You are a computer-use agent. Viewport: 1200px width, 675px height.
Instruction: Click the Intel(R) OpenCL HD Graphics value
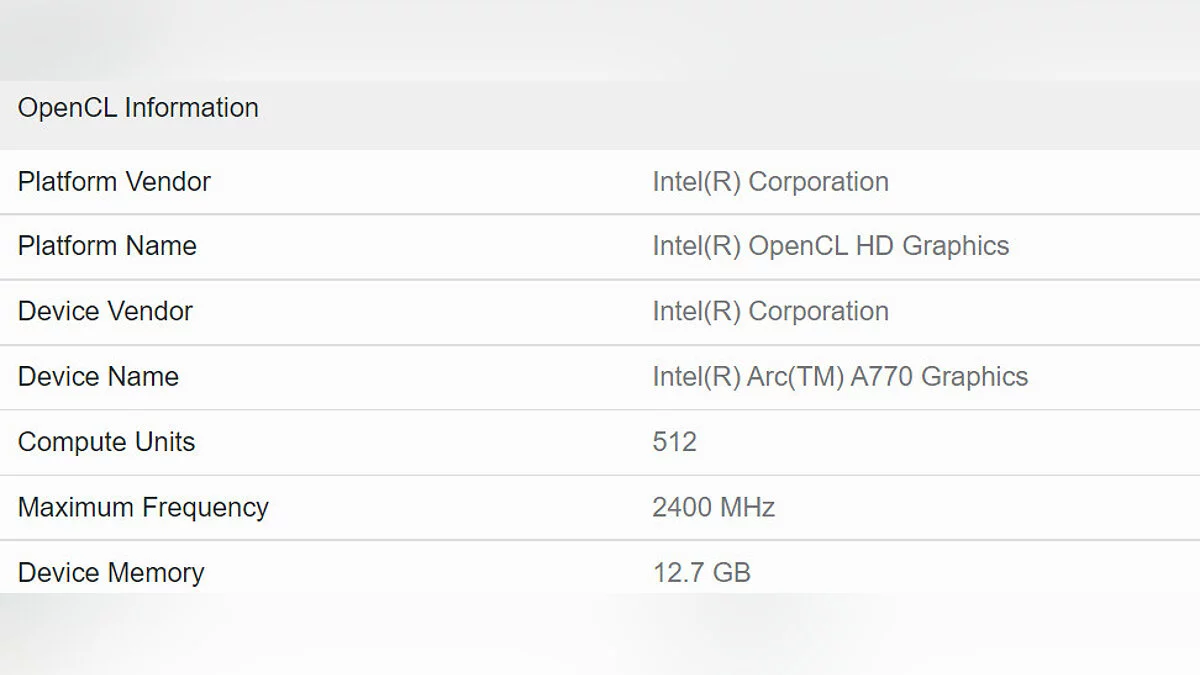coord(830,246)
